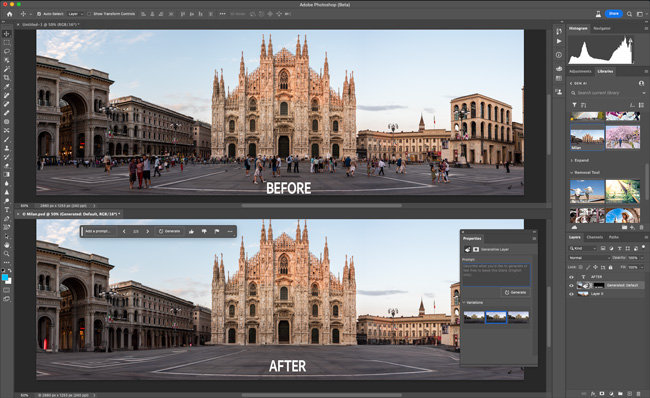Expand the Expand library group
Screen dimensions: 650x398
click(580, 160)
